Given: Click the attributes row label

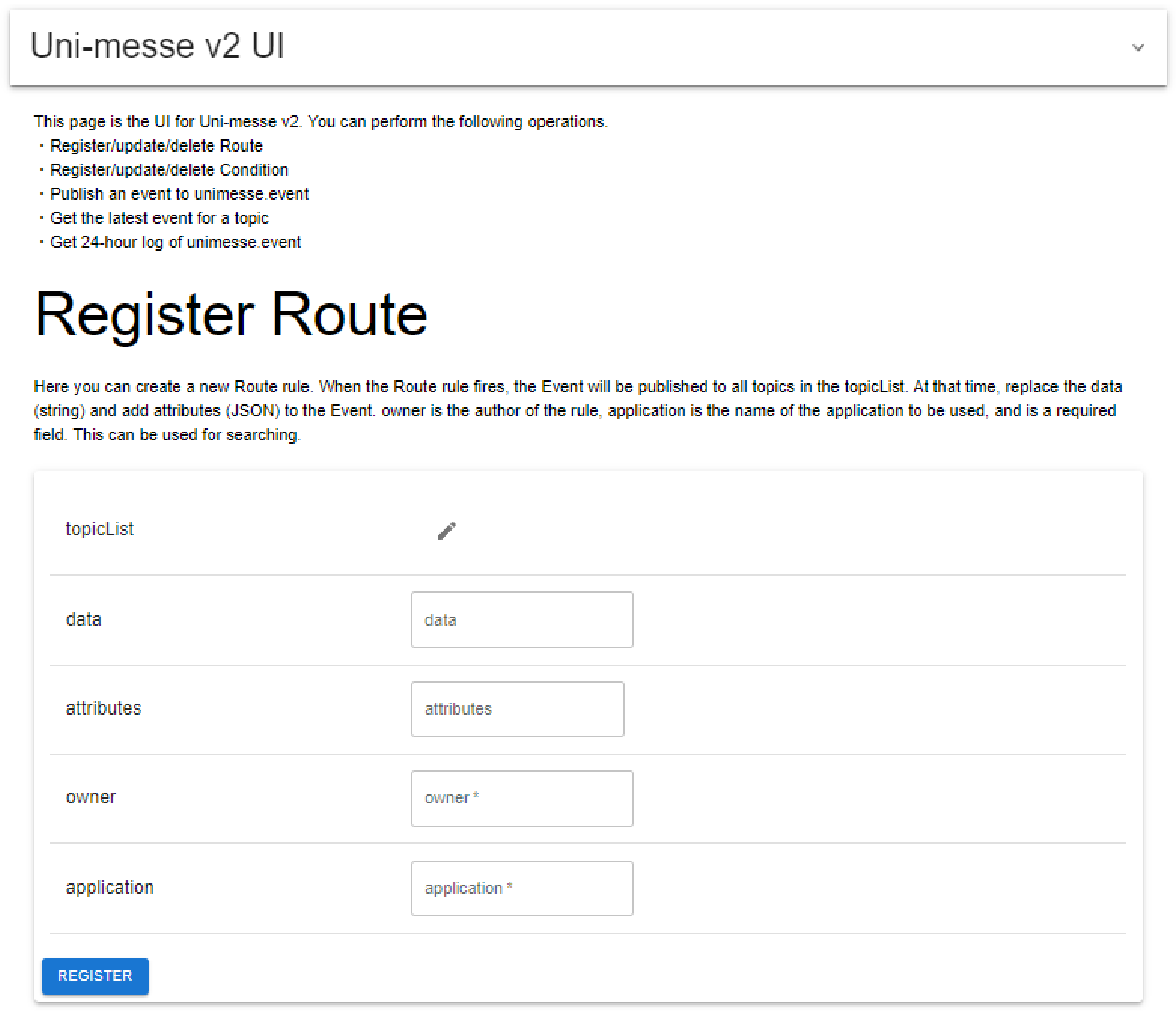Looking at the screenshot, I should 103,708.
